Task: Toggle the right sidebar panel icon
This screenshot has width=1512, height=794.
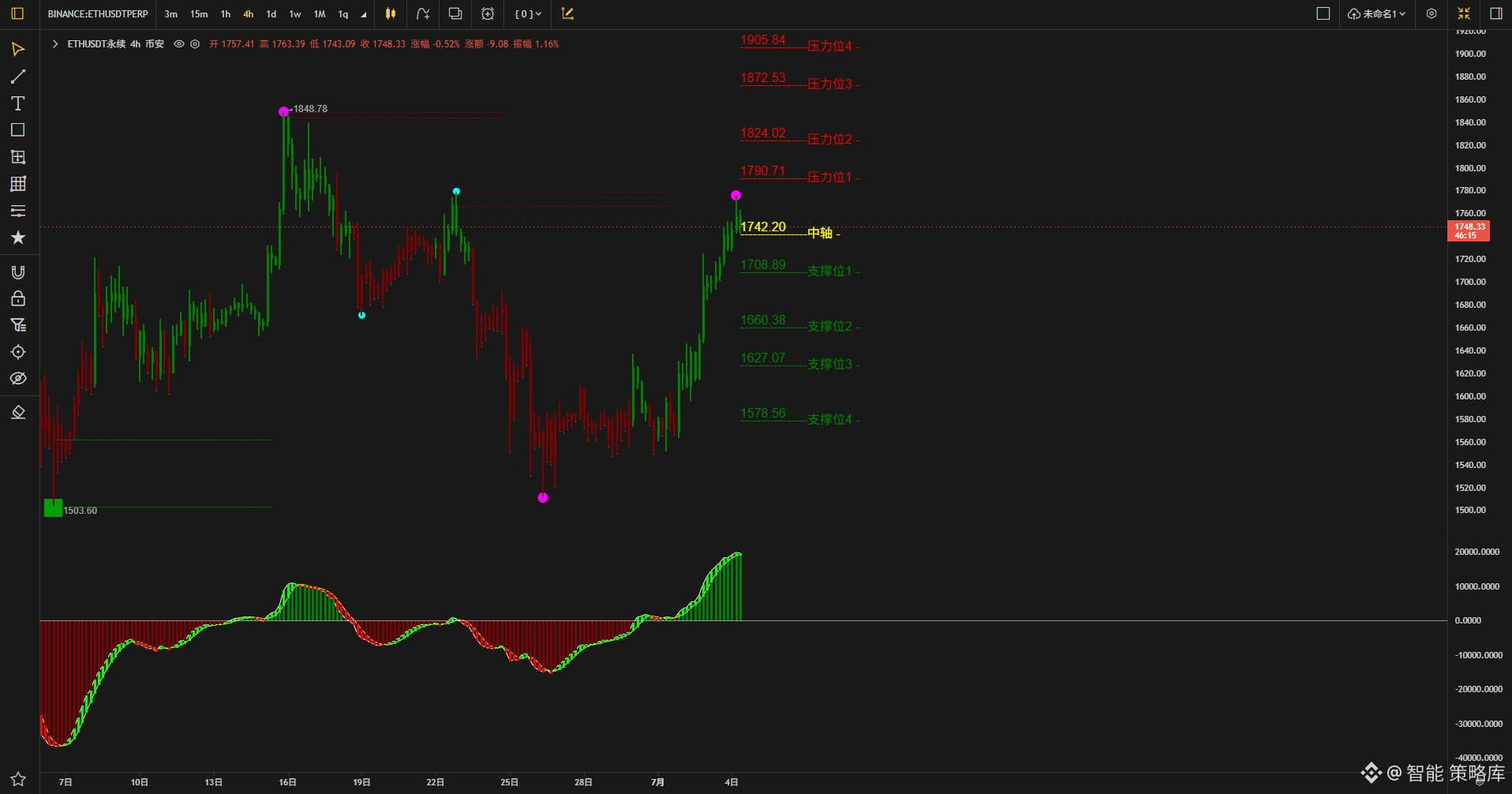Action: 1495,13
